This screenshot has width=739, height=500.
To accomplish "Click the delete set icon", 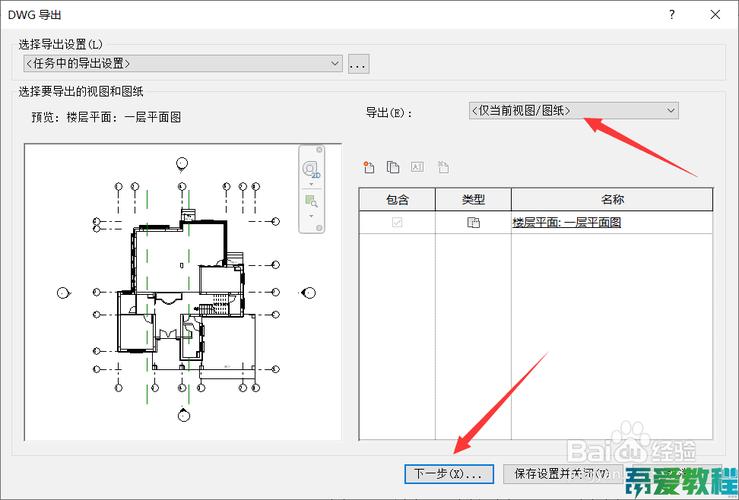I will [x=443, y=167].
